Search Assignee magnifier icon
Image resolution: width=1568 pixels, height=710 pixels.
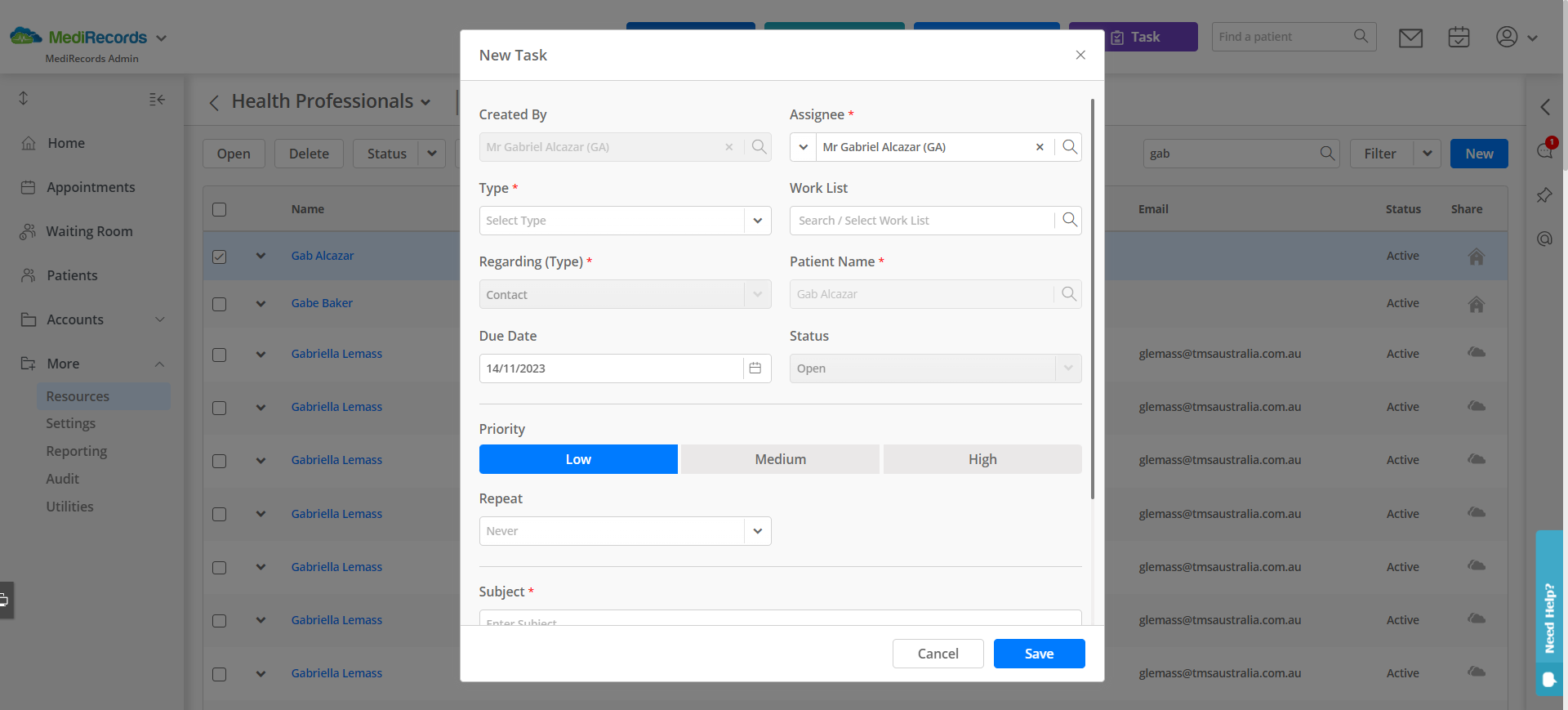(x=1069, y=147)
